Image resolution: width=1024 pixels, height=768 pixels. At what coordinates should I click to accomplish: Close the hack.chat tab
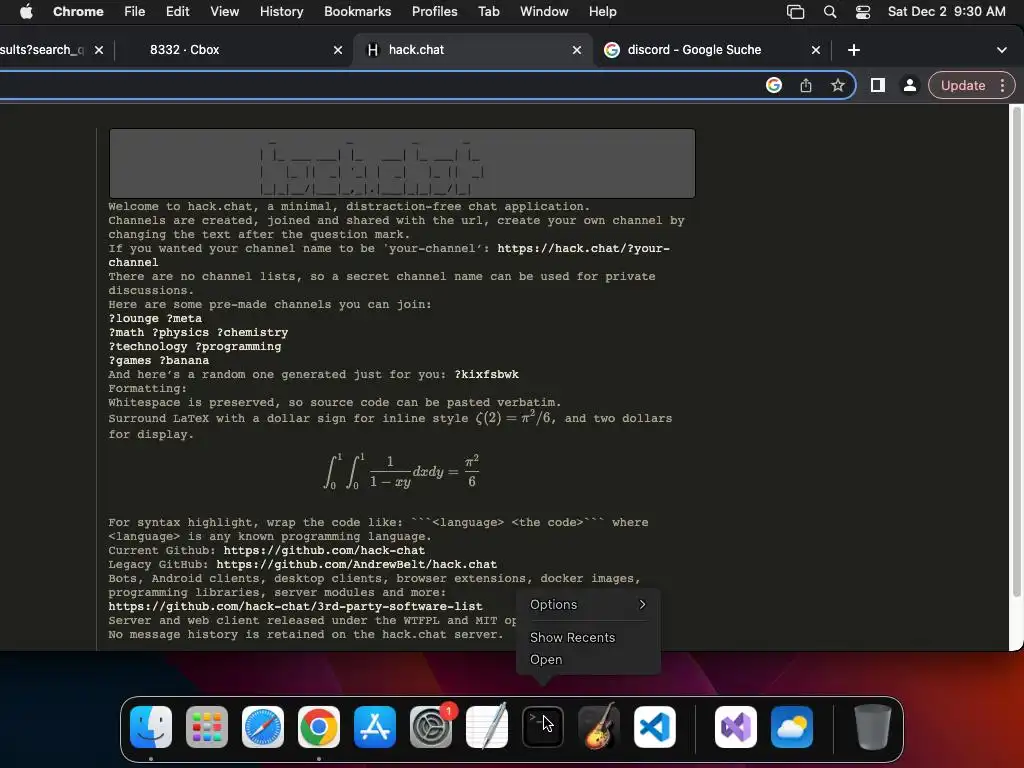click(577, 50)
